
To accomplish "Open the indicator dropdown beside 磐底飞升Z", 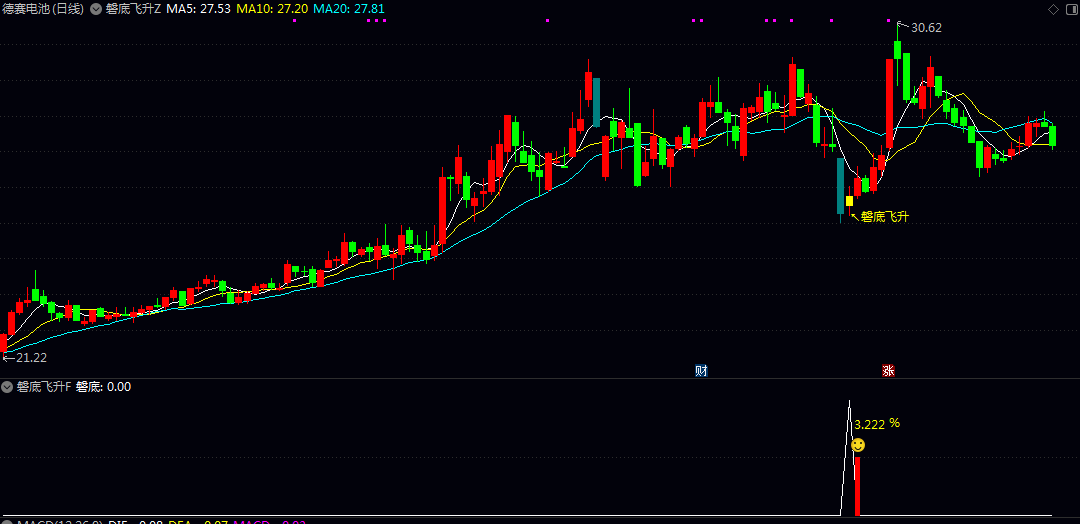I will point(95,9).
